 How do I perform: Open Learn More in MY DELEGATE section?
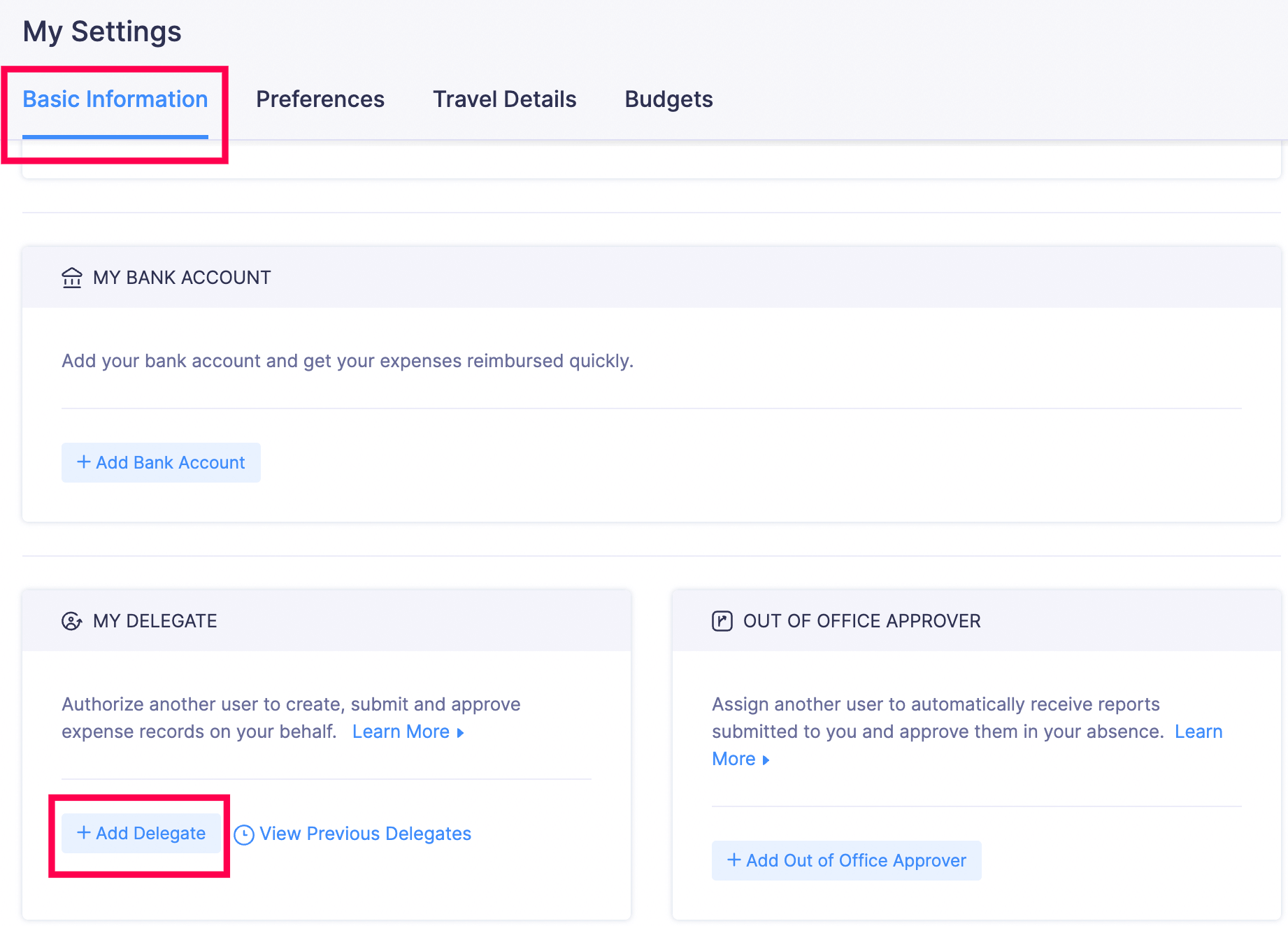tap(401, 731)
